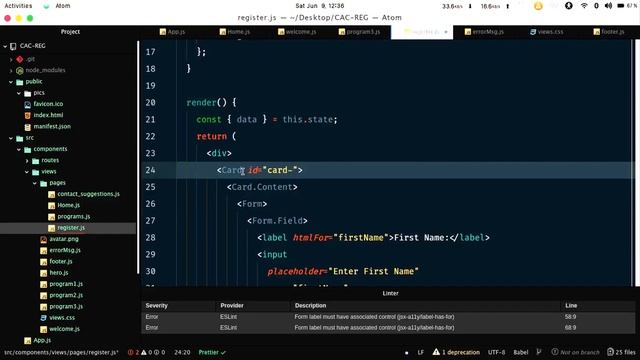Open App.js in the project tree
This screenshot has height=360, width=640.
[x=42, y=340]
